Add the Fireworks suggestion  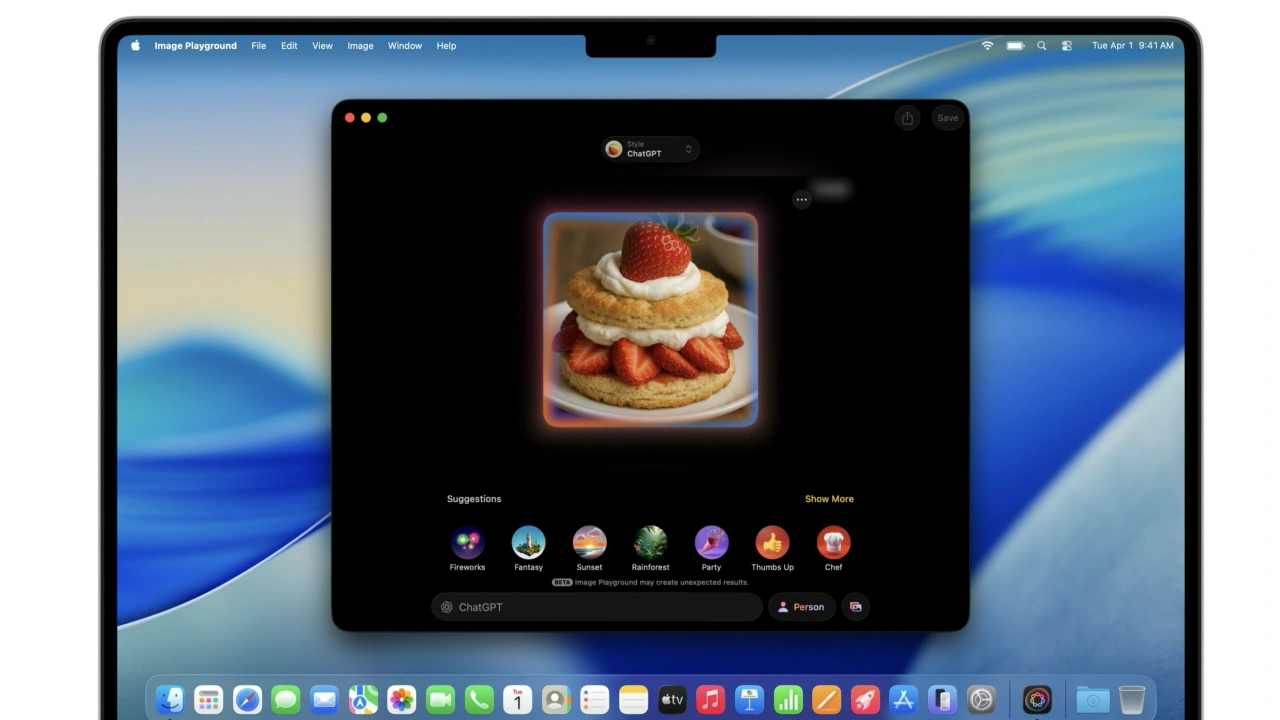click(x=467, y=543)
